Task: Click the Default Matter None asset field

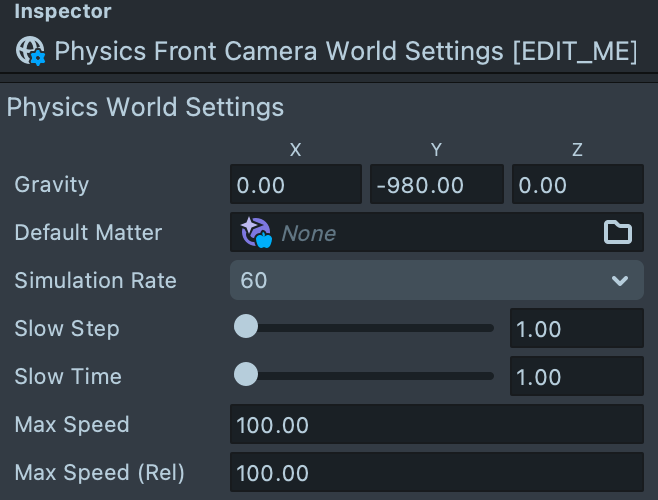Action: click(430, 233)
